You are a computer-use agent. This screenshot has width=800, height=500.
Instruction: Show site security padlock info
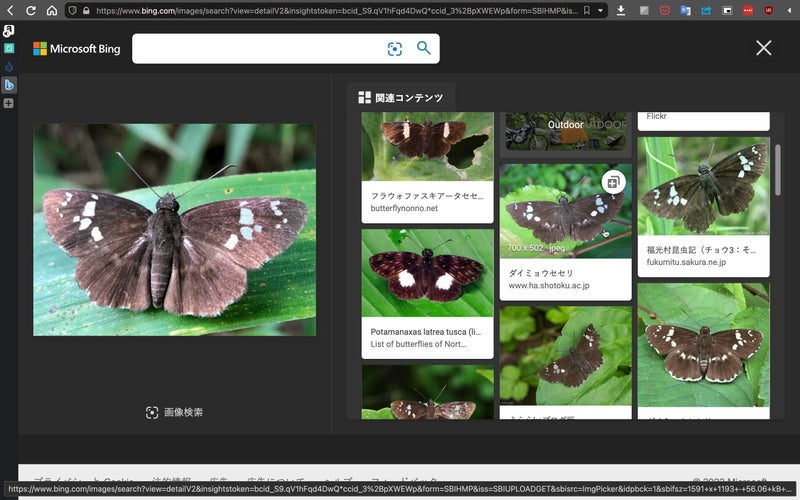[86, 10]
